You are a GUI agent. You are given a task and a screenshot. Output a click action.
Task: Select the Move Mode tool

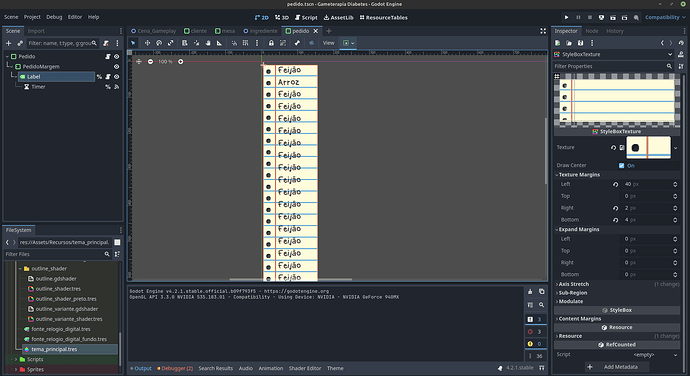click(147, 43)
